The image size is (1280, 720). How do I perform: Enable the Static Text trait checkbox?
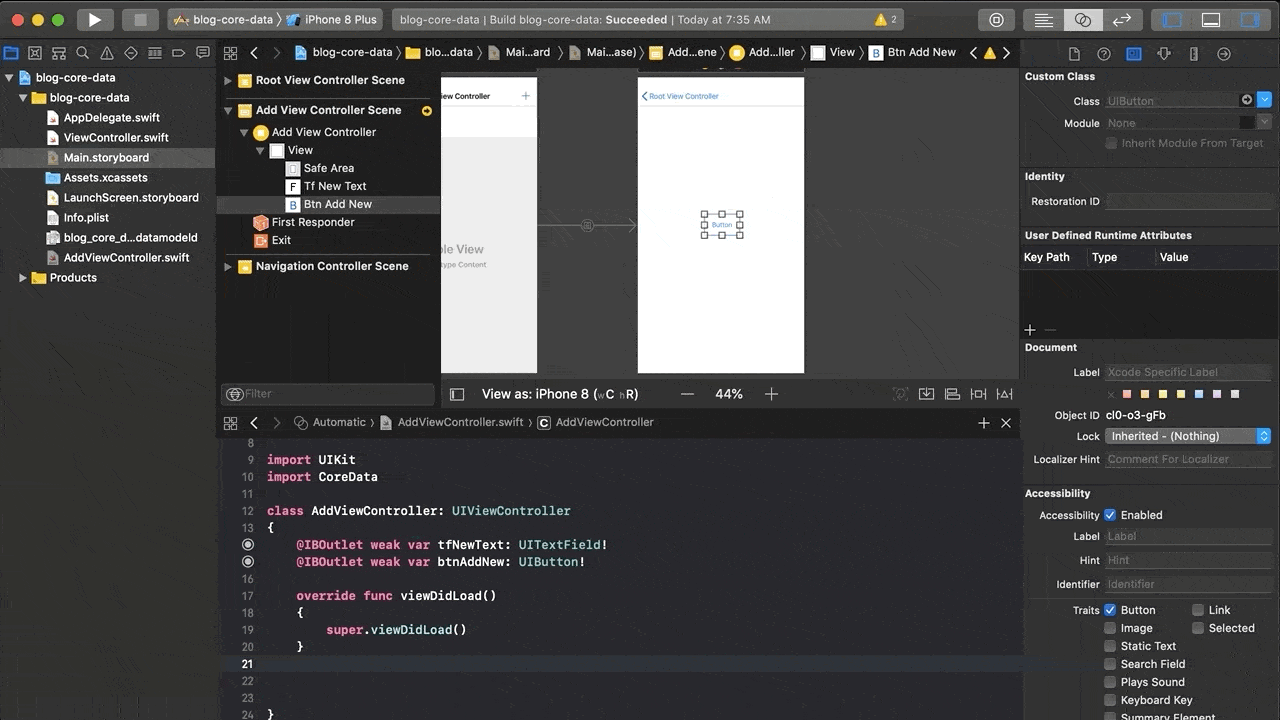click(1110, 646)
